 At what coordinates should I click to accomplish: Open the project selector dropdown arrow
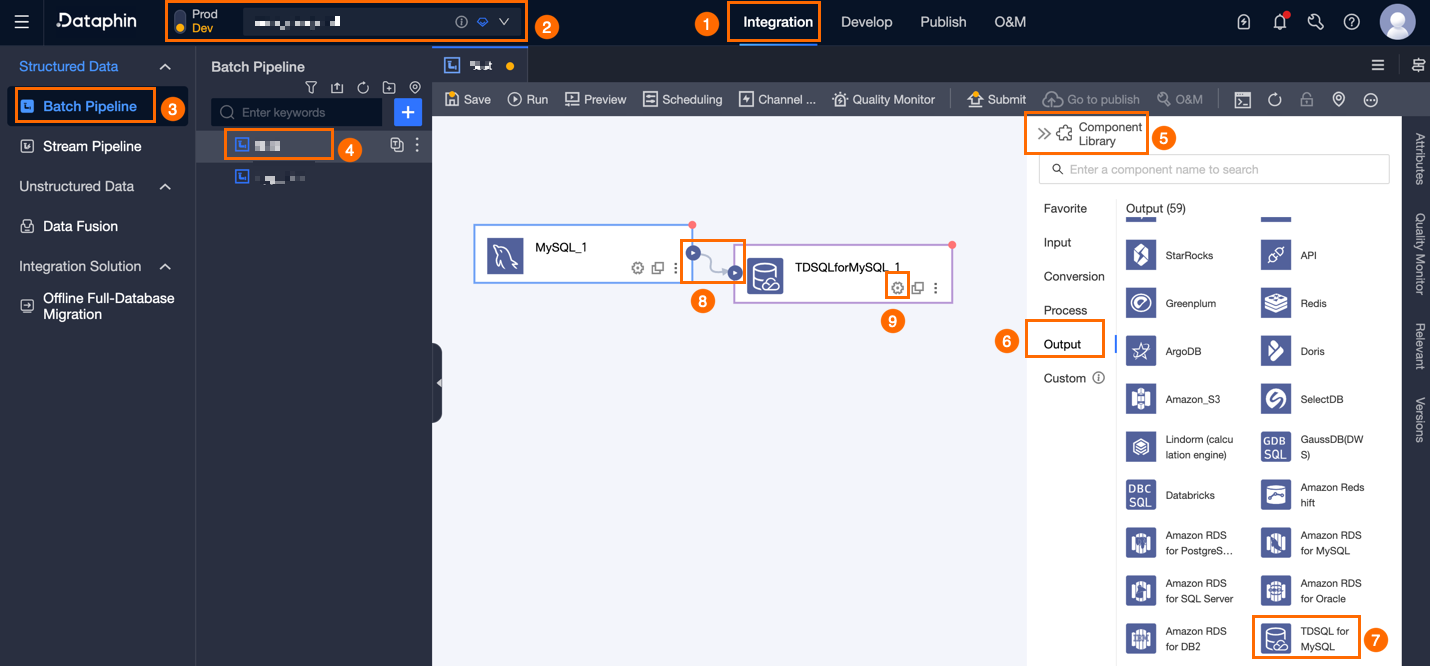pos(504,21)
